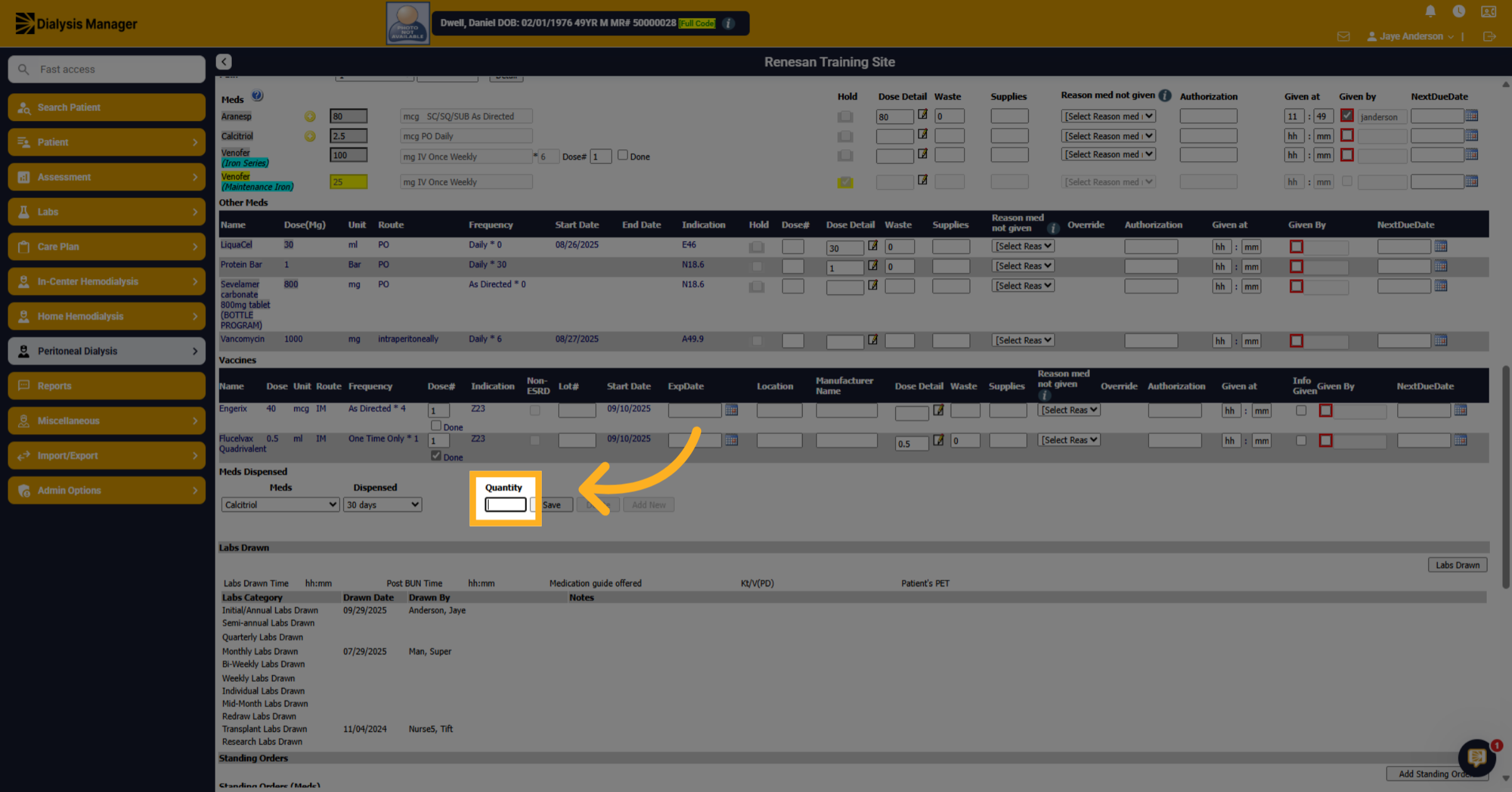This screenshot has width=1512, height=792.
Task: Open Select Reason dropdown for Flucelvax
Action: pyautogui.click(x=1069, y=440)
